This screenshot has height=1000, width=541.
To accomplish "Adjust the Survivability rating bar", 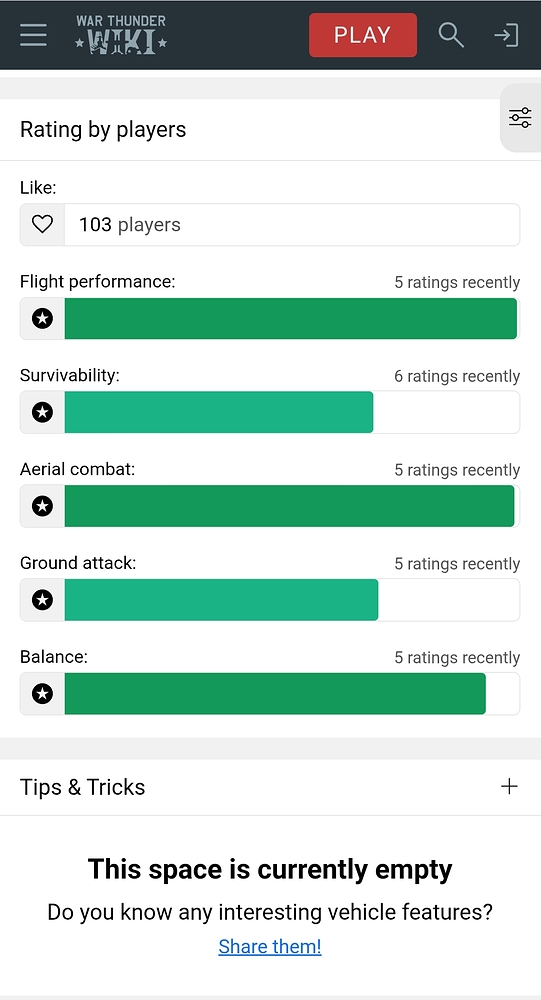I will pos(292,412).
